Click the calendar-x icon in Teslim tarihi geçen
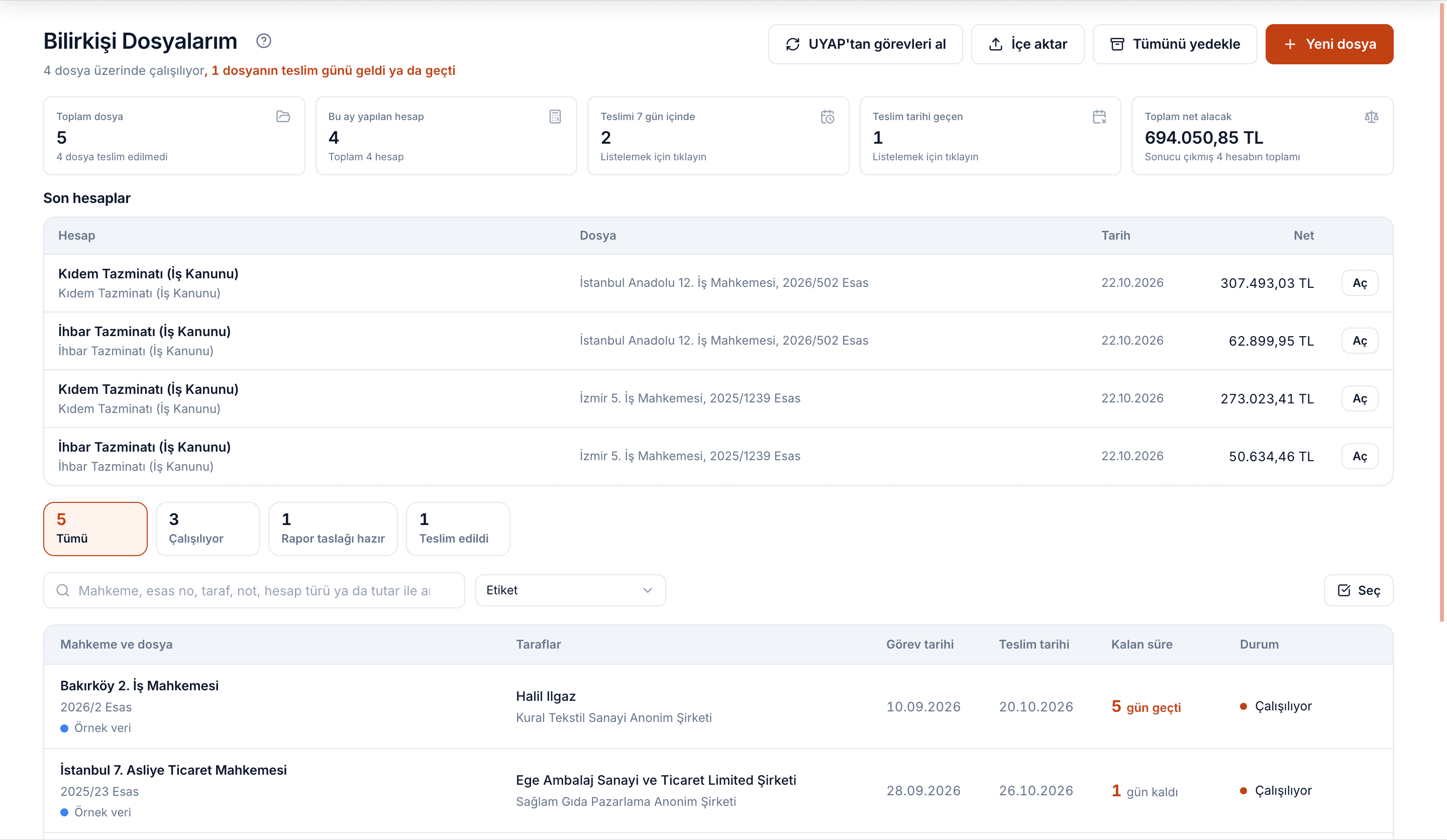 (x=1099, y=117)
